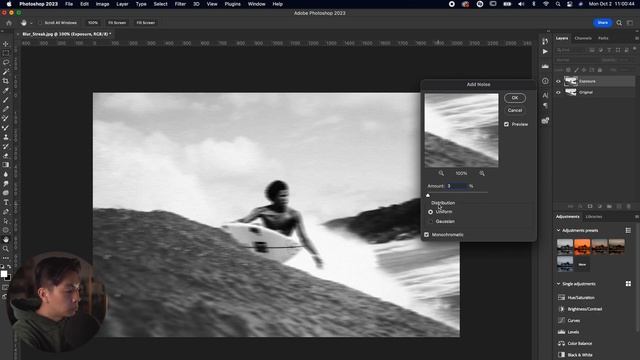This screenshot has height=360, width=640.
Task: Open the Hand tool preset dropdown
Action: (x=31, y=23)
